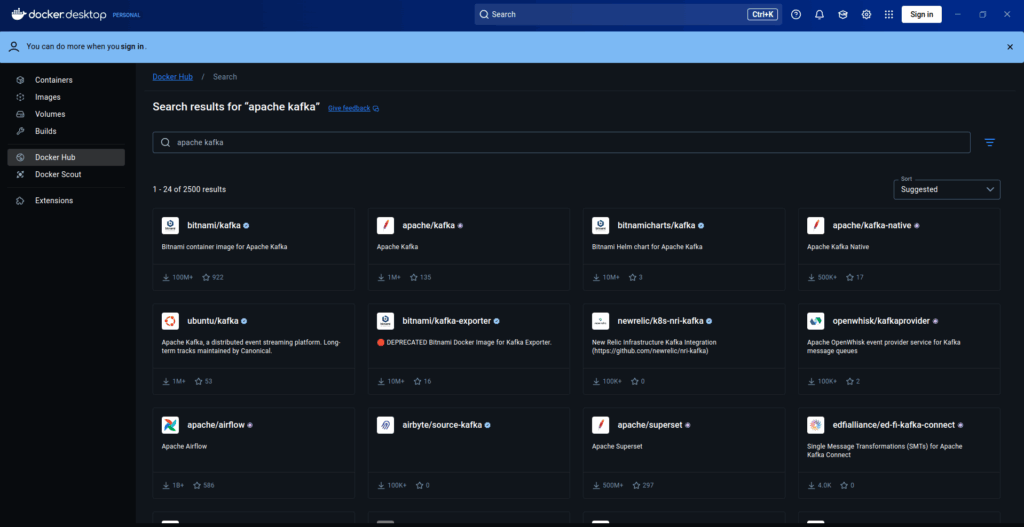Open the apps grid icon
Image resolution: width=1024 pixels, height=527 pixels.
[x=889, y=14]
